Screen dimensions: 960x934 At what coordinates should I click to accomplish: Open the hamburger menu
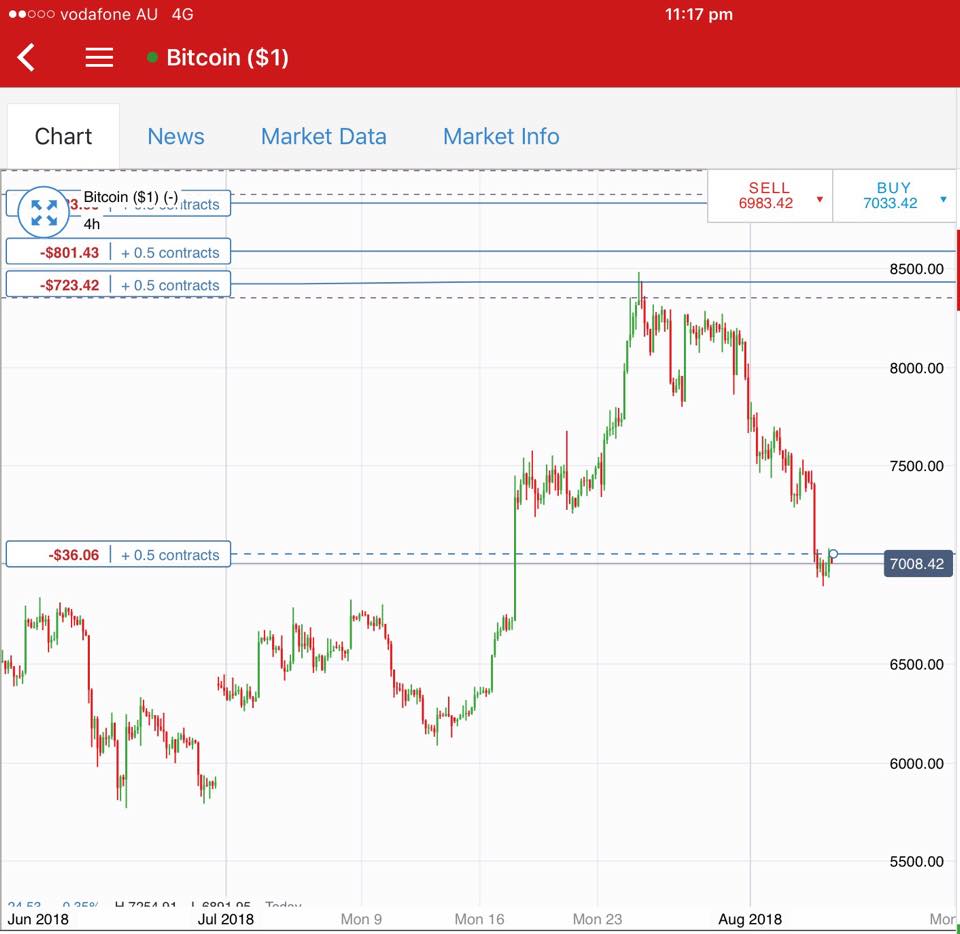click(99, 58)
